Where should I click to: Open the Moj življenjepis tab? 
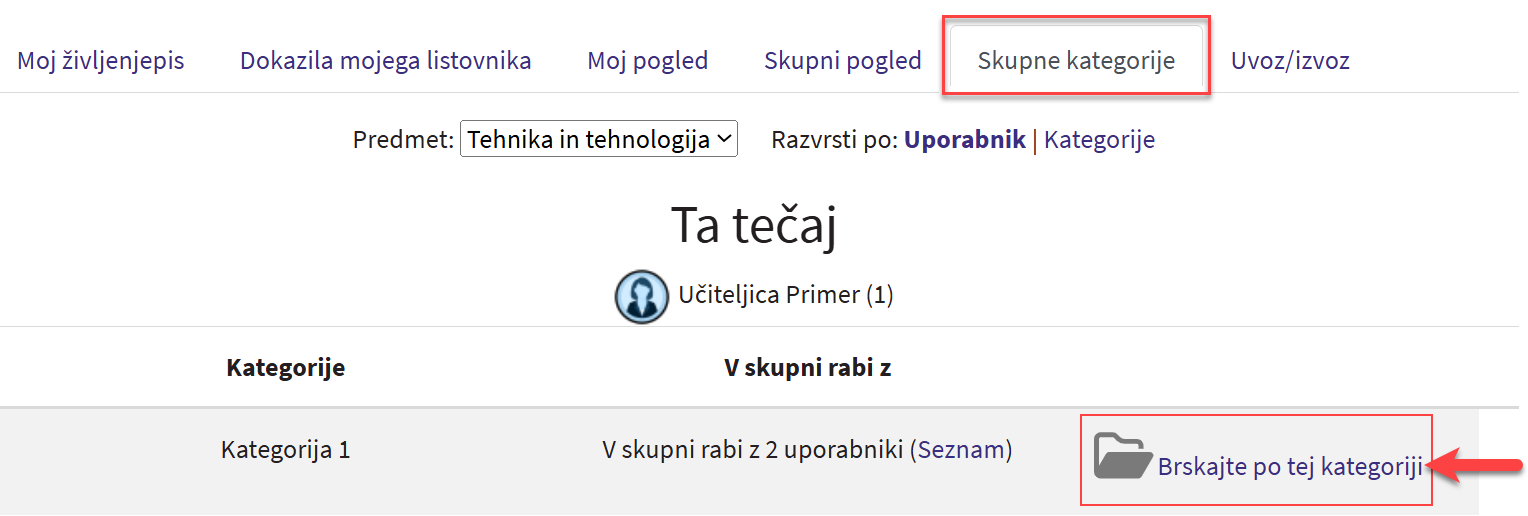101,60
